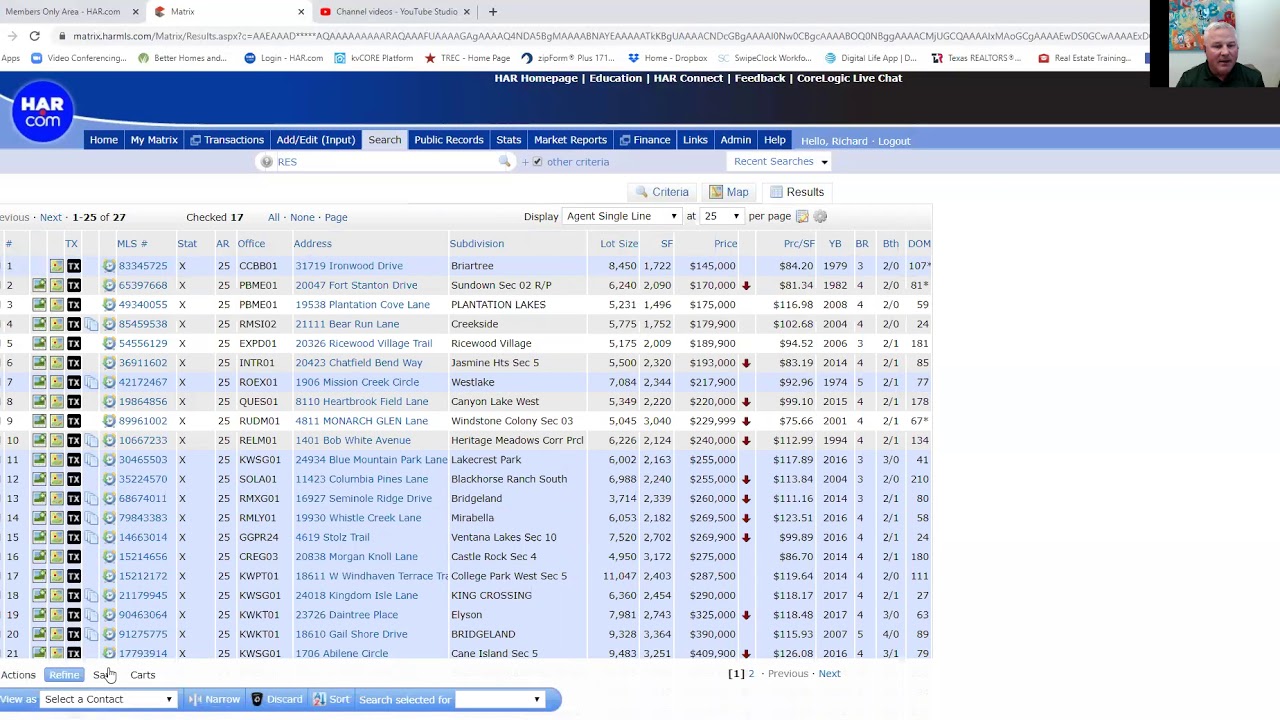Viewport: 1280px width, 720px height.
Task: Open history clock icon for listing 19864856
Action: click(109, 402)
